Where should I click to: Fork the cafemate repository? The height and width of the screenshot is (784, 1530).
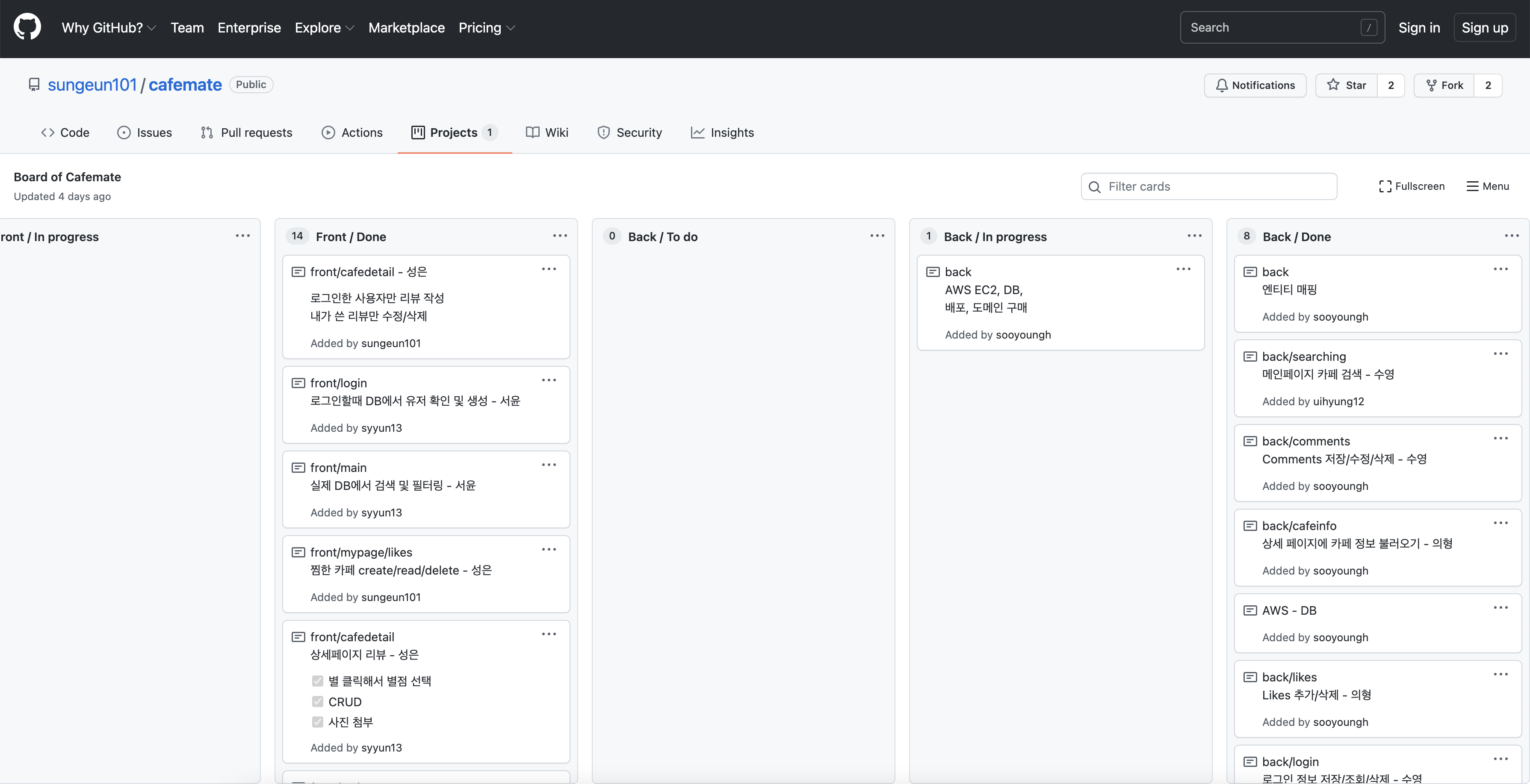coord(1444,85)
